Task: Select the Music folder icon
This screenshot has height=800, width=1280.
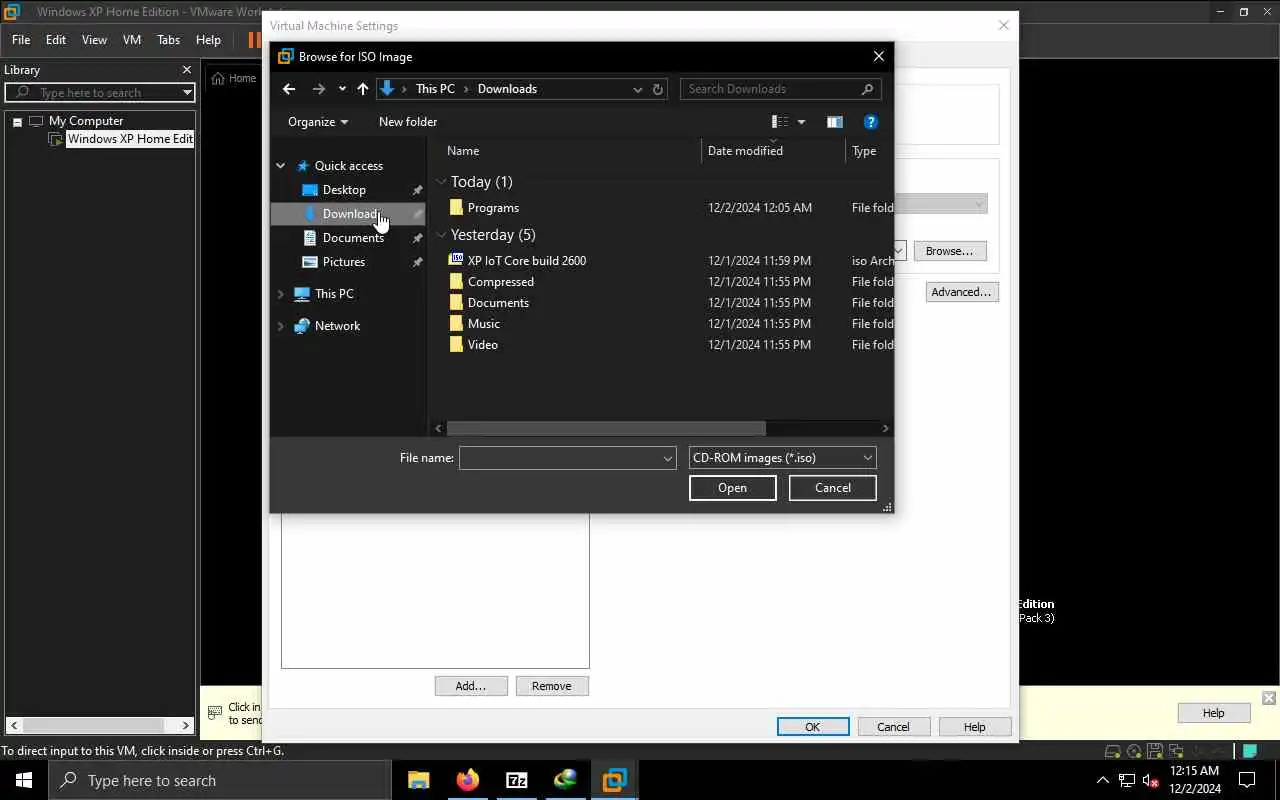Action: [x=456, y=324]
